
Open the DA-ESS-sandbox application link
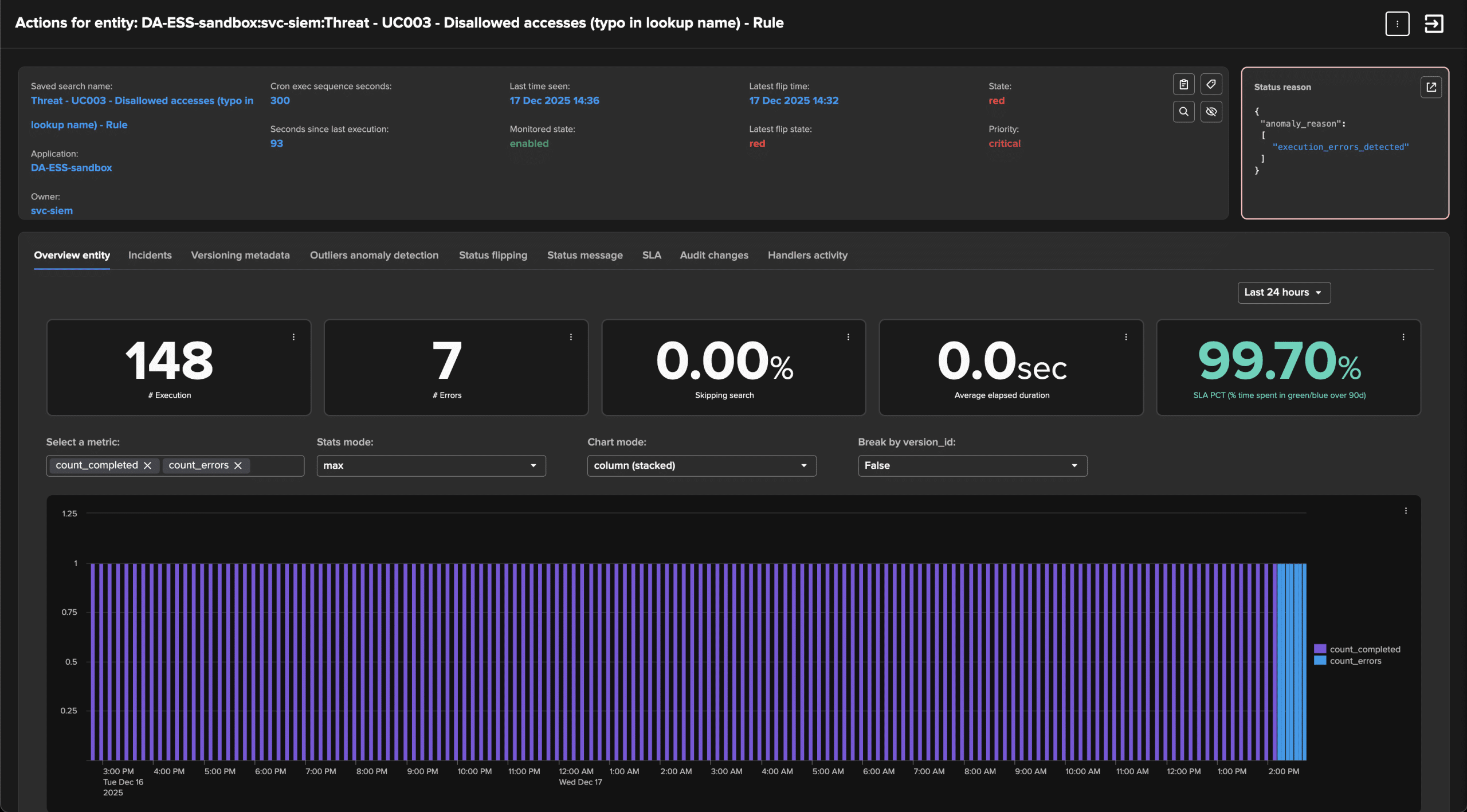pos(72,168)
